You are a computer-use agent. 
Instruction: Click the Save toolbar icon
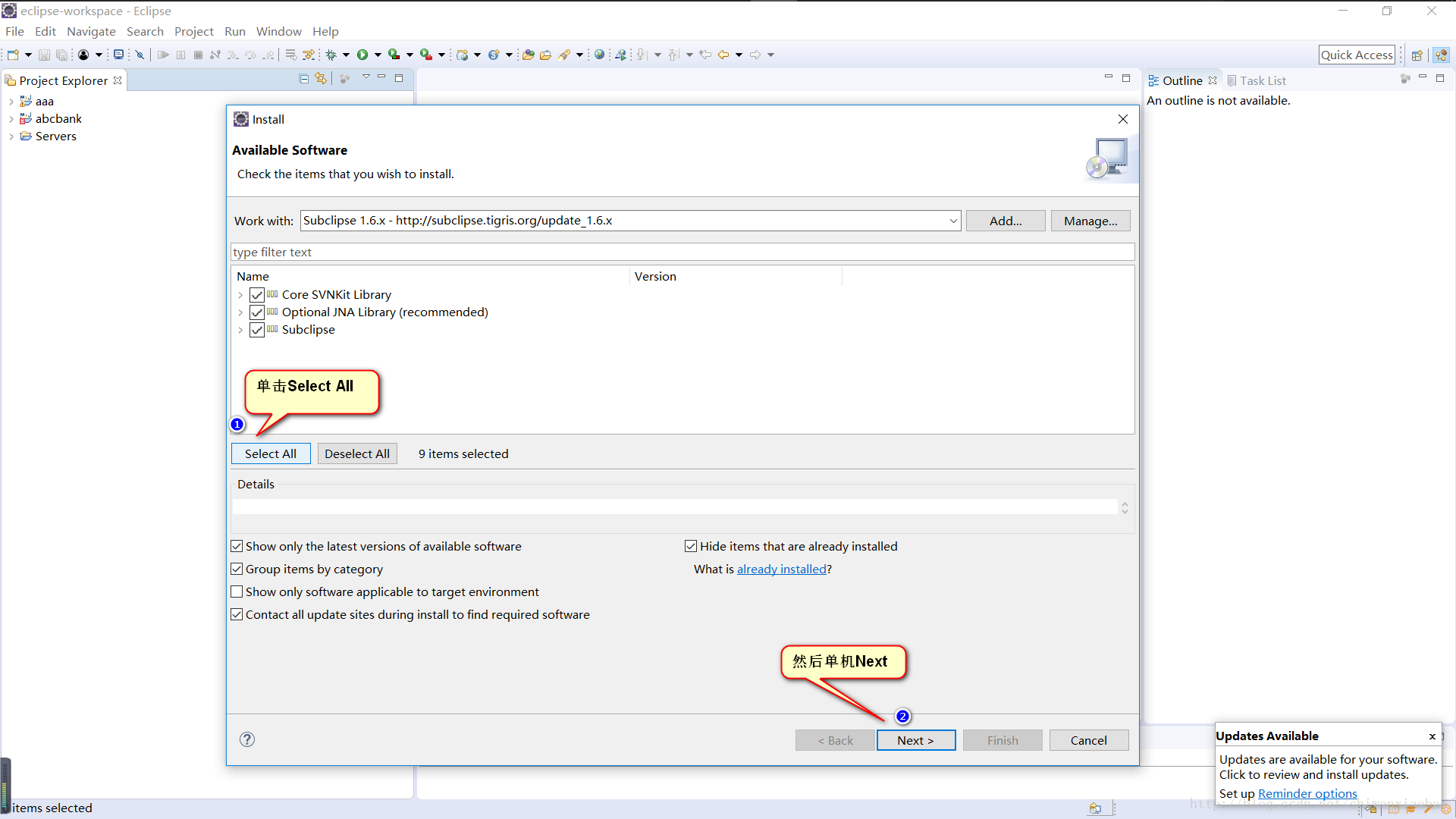(x=44, y=55)
